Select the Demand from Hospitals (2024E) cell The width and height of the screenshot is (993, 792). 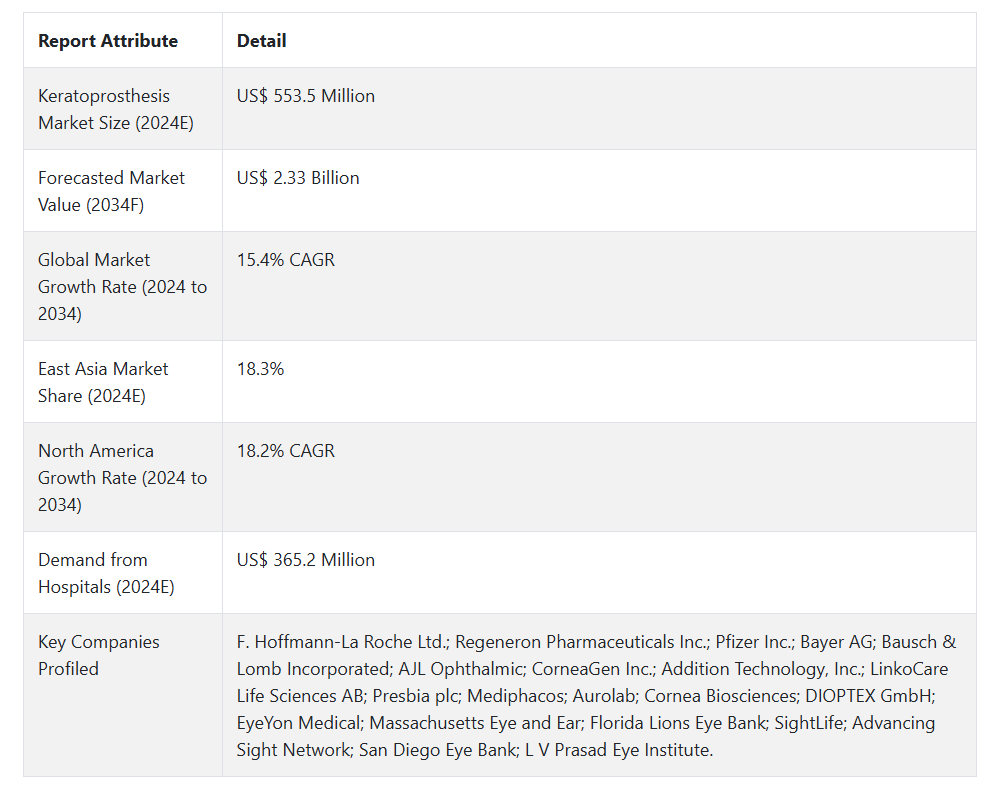106,573
